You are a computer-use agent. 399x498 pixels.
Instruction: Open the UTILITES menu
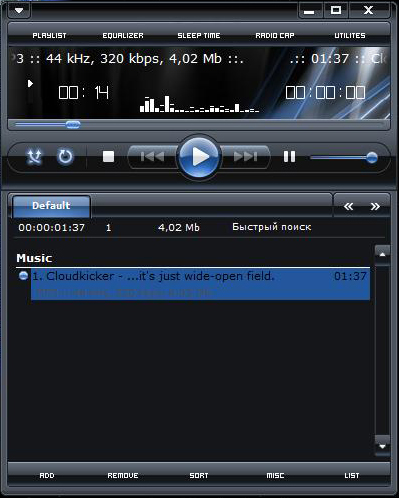click(x=350, y=35)
